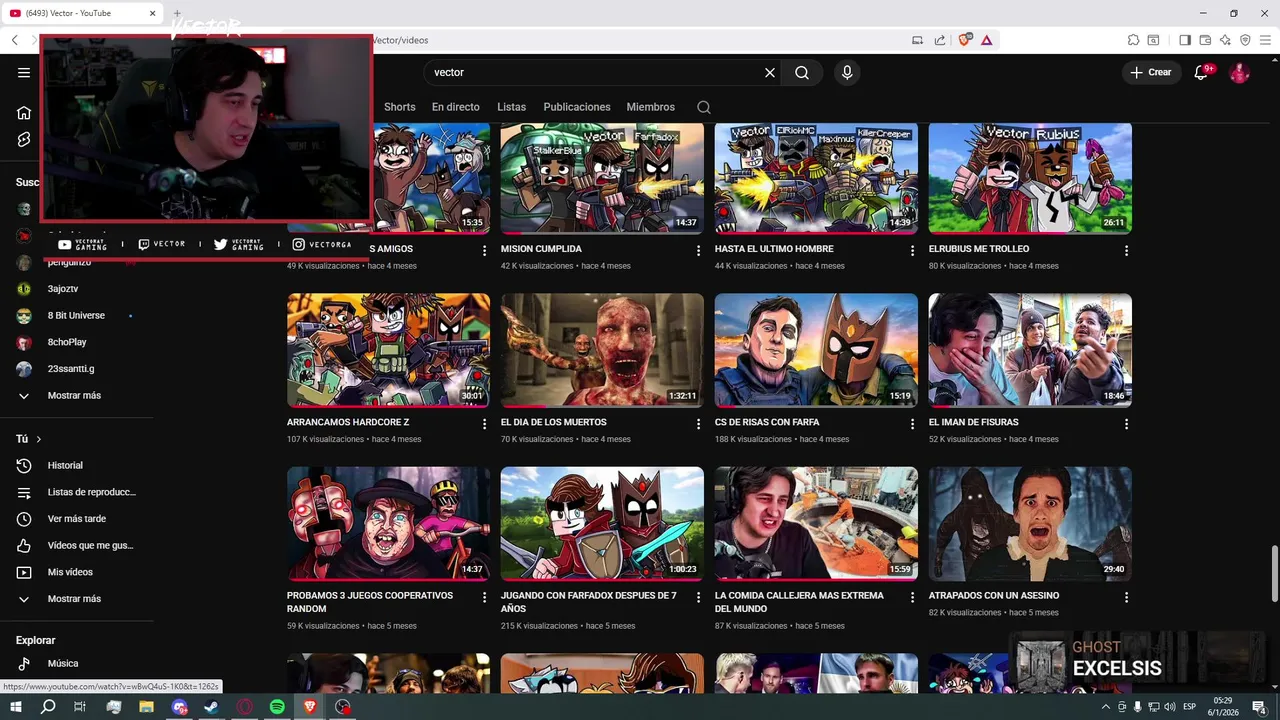Toggle the Brave sidebar panel icon
The image size is (1280, 720).
[1185, 40]
